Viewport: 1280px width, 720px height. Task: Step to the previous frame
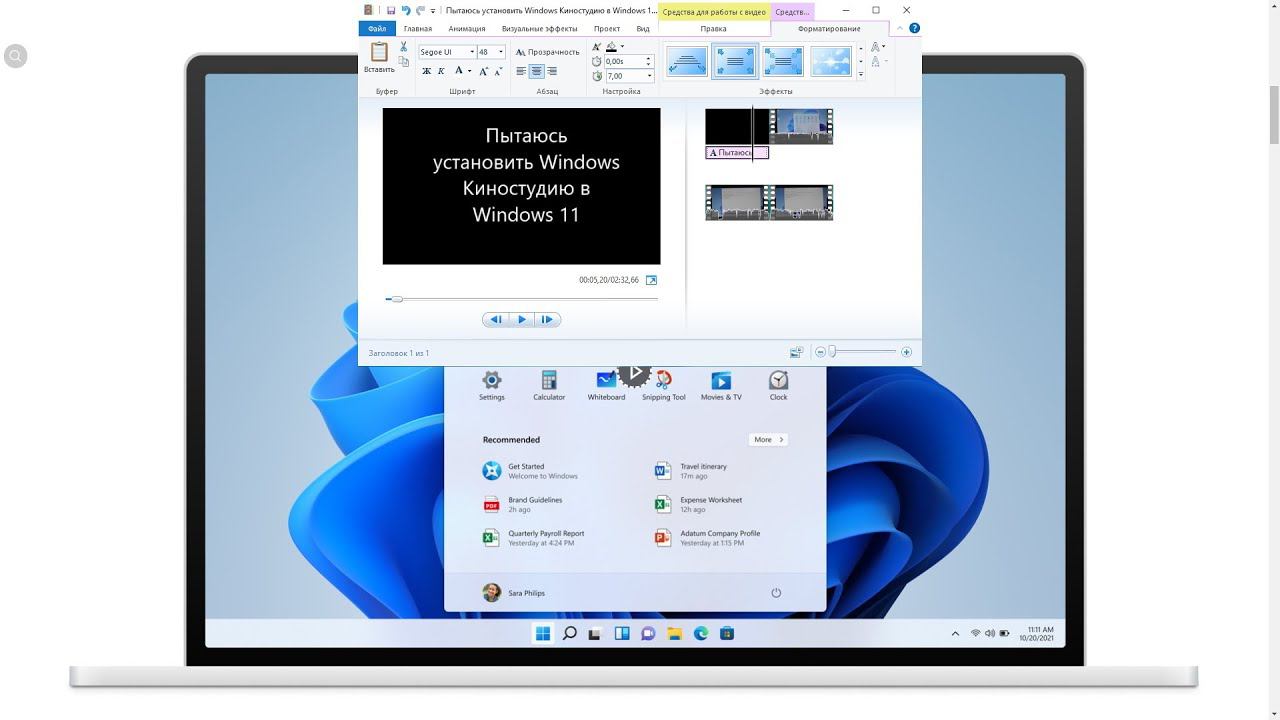(496, 320)
